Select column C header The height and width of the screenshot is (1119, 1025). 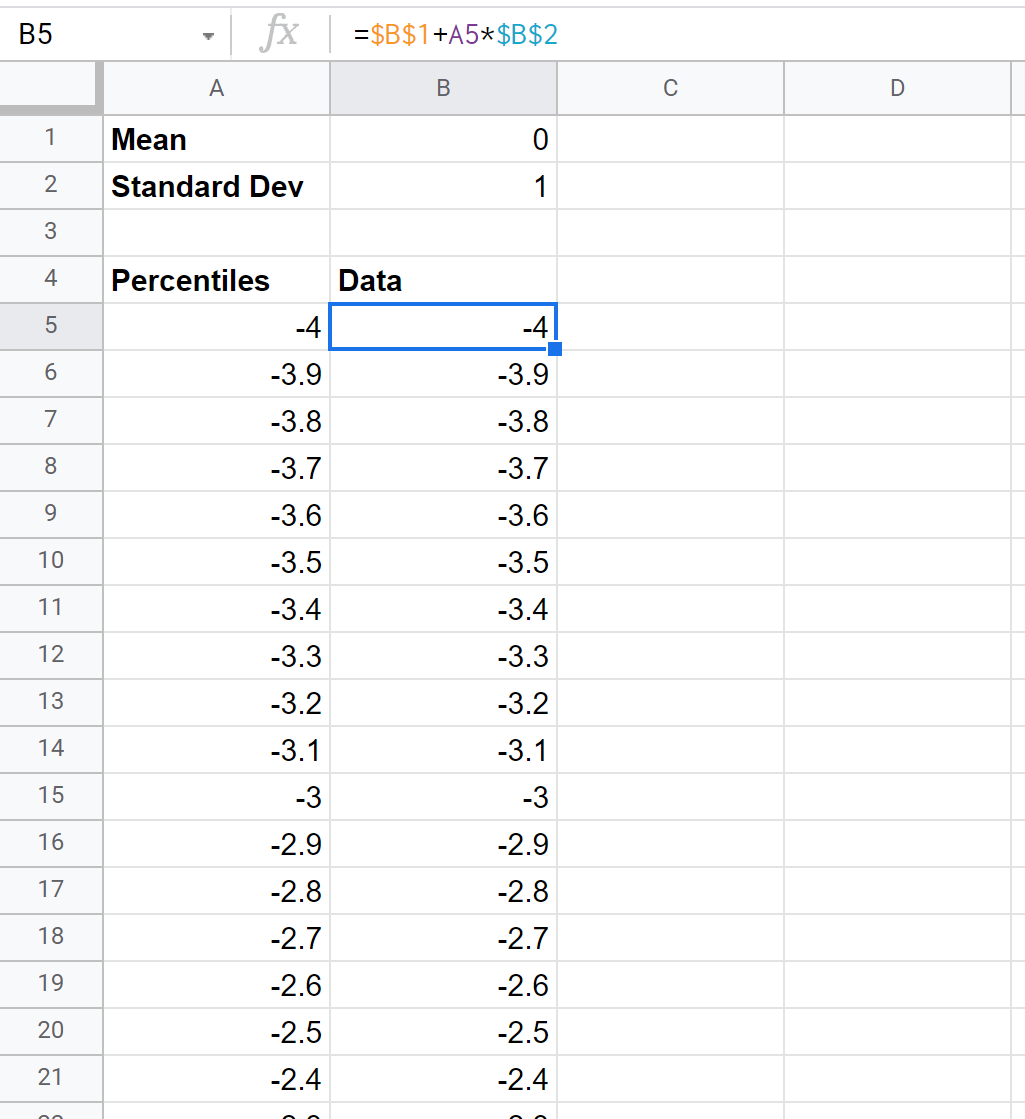pos(670,88)
